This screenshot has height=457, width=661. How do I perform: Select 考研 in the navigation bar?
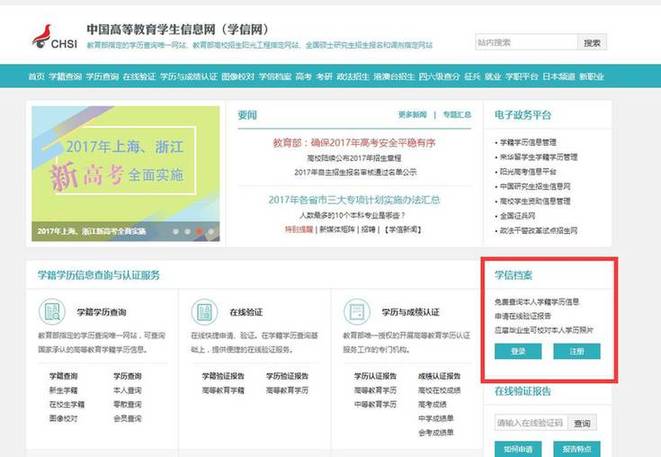(324, 76)
